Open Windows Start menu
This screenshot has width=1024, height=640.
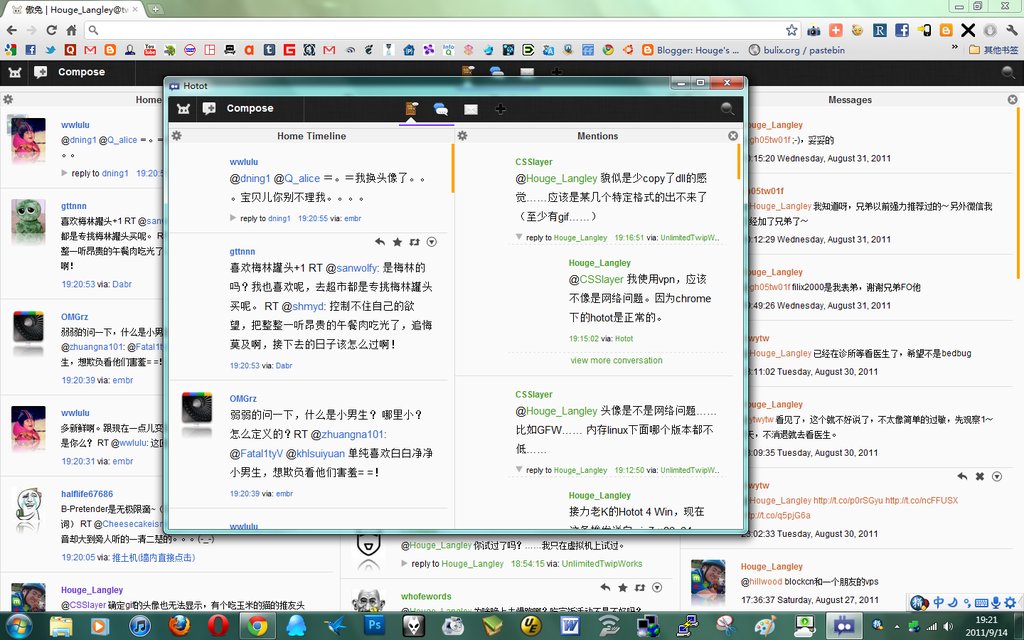click(18, 626)
